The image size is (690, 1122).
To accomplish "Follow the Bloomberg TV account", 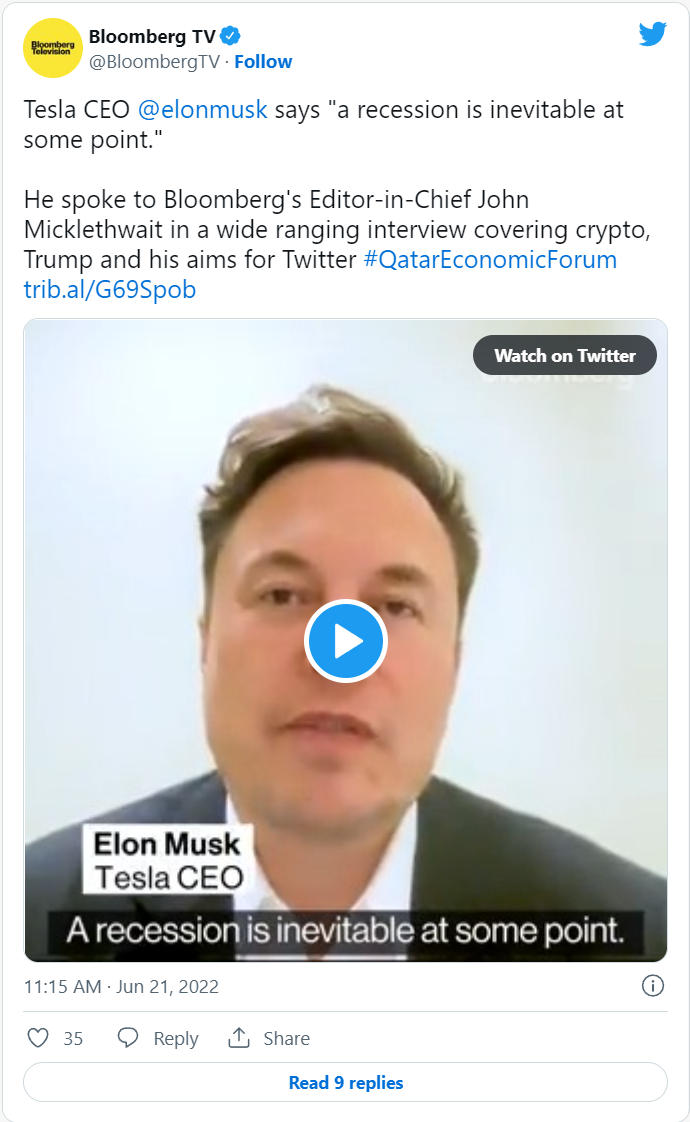I will coord(263,62).
